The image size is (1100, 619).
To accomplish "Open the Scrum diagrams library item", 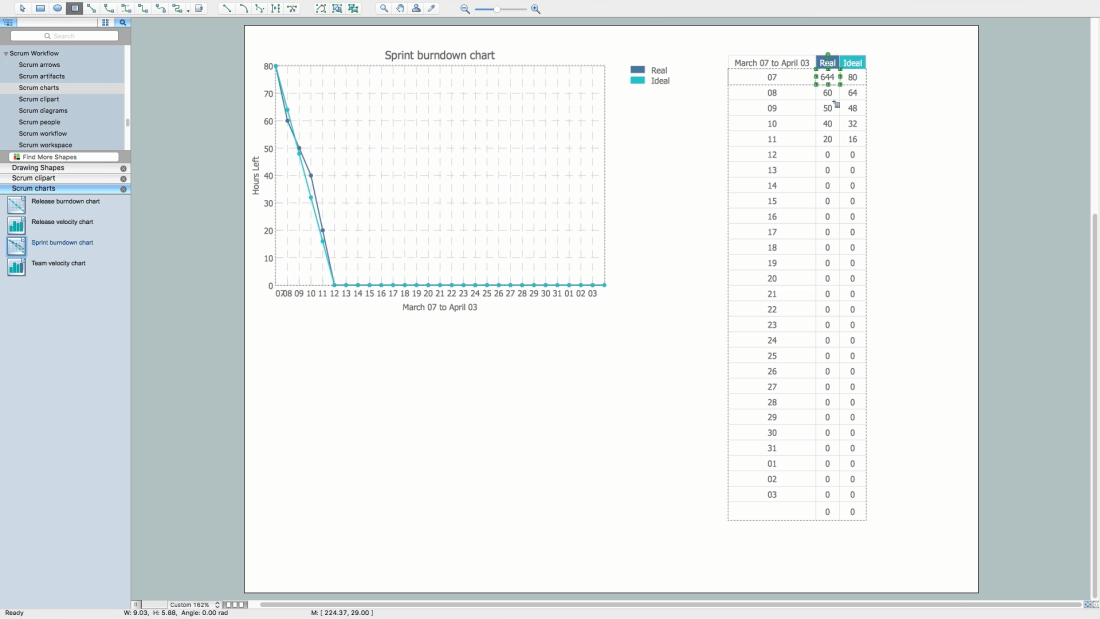I will point(43,111).
